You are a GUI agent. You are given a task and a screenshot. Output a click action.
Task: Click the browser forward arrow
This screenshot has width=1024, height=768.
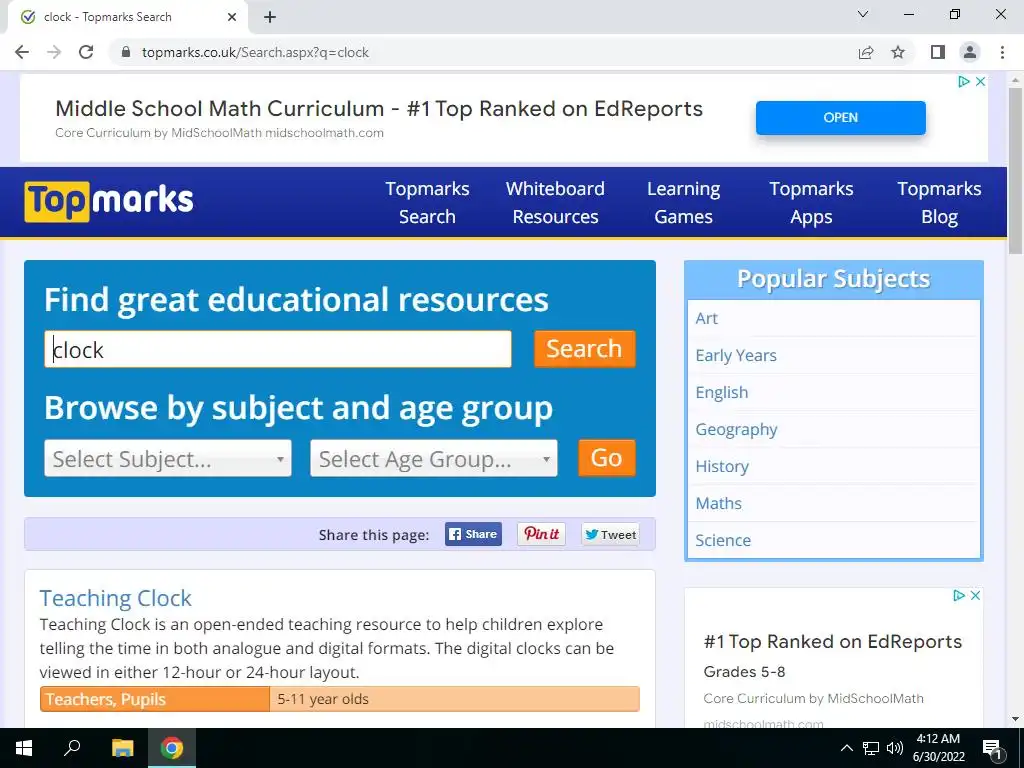(54, 52)
